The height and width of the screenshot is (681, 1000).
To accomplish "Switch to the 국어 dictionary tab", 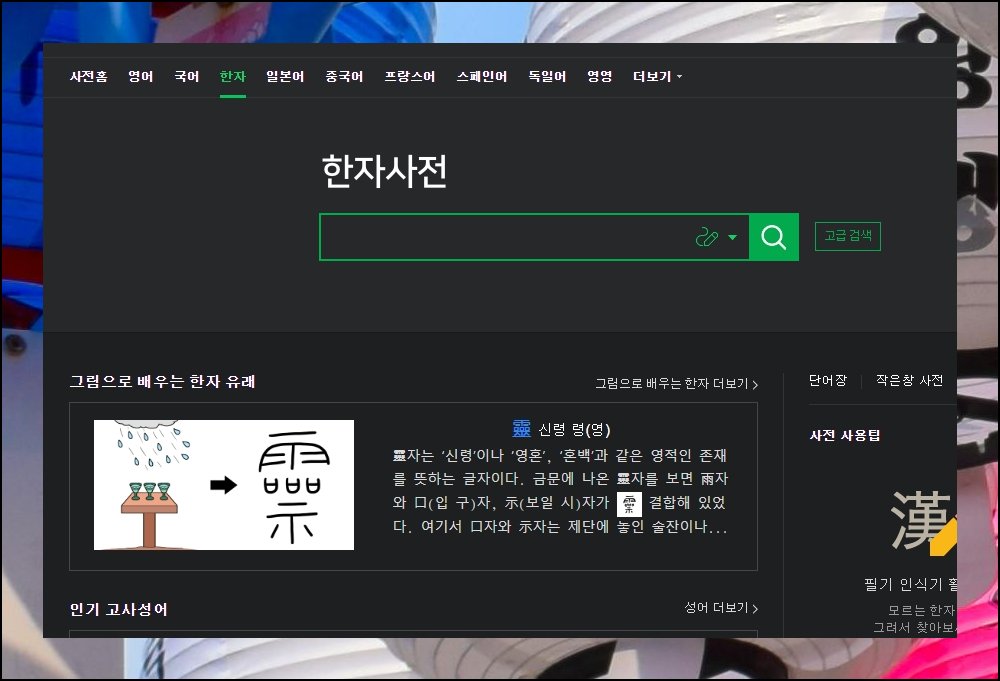I will [187, 77].
